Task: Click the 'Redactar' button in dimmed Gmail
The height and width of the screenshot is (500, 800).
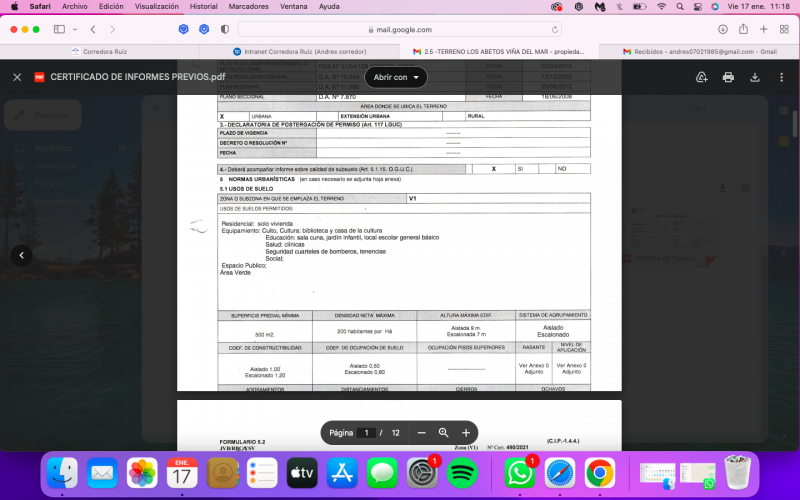Action: click(x=43, y=115)
